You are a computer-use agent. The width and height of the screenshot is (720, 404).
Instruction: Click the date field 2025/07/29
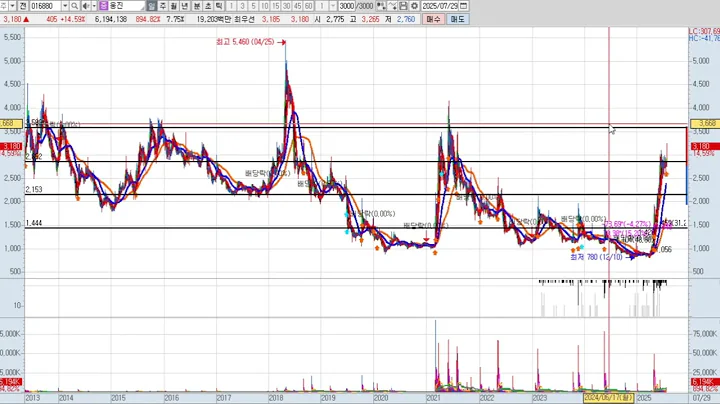[x=440, y=6]
